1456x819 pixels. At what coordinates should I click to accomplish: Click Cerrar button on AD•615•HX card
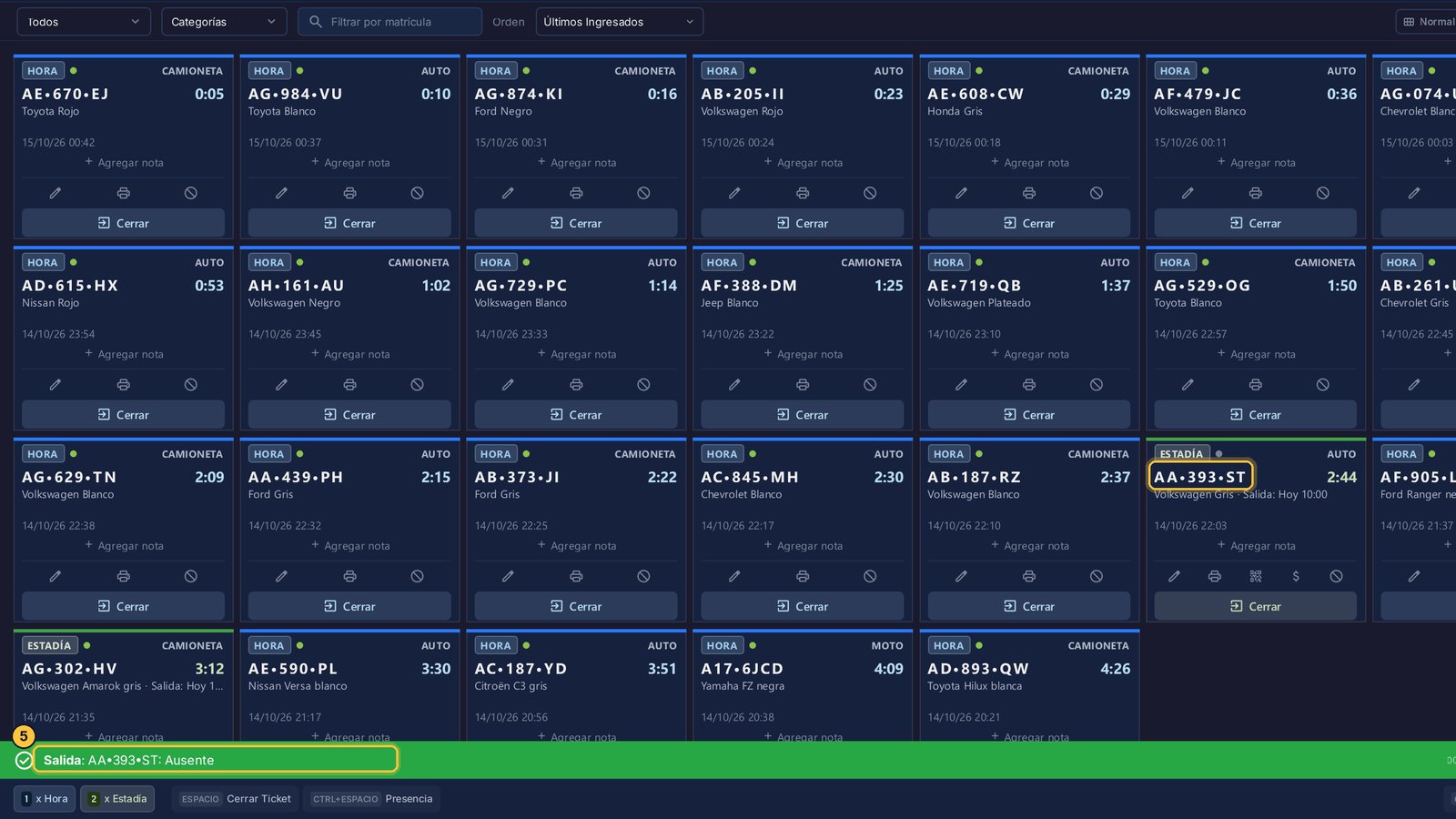[x=123, y=415]
